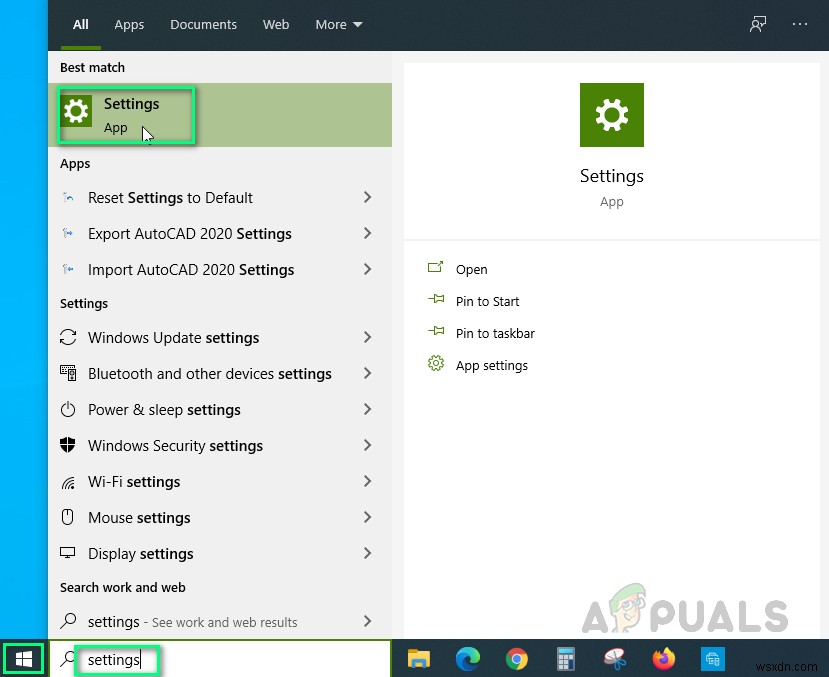Click Open to launch the Settings app
This screenshot has height=677, width=829.
coord(470,269)
